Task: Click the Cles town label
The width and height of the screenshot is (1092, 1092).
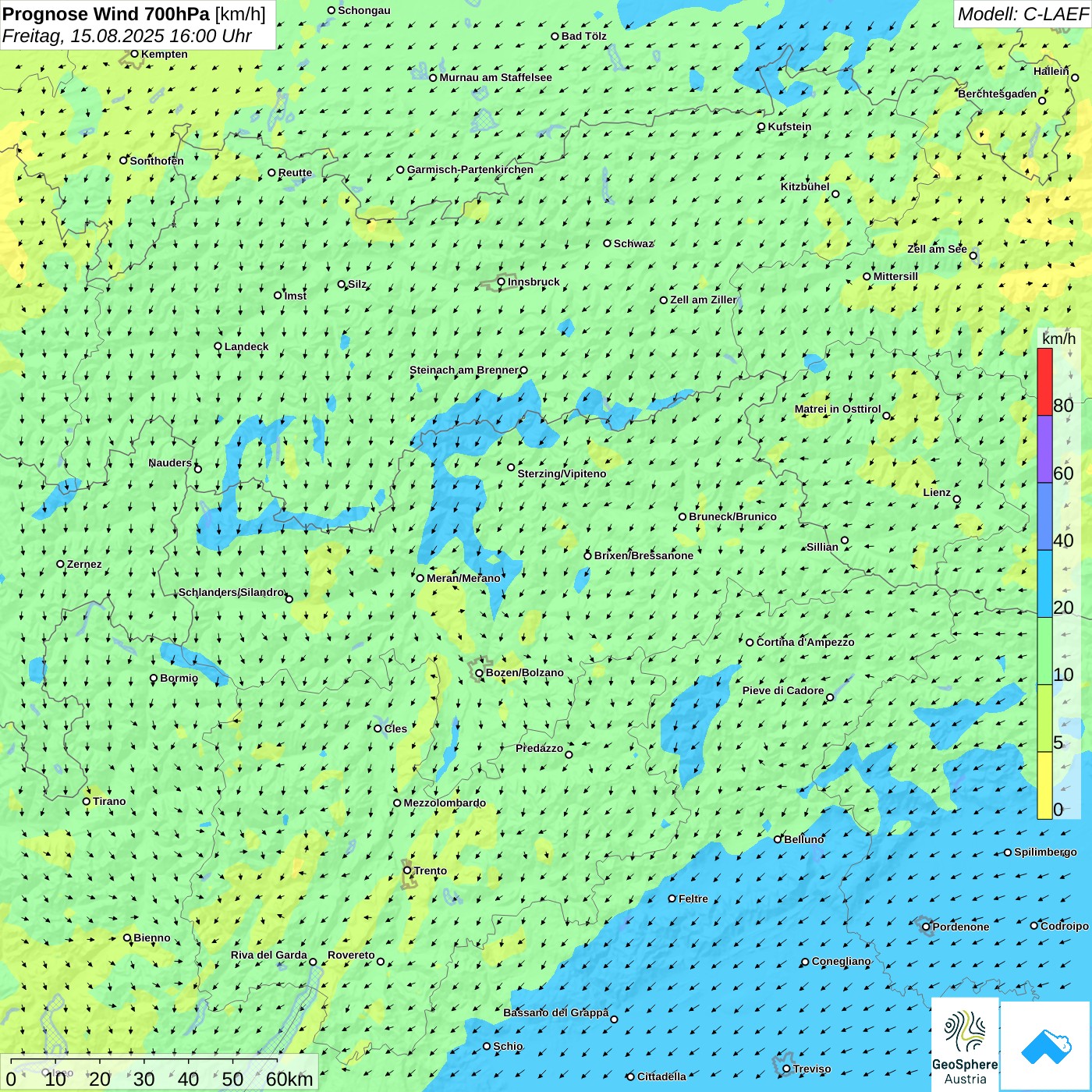Action: click(395, 729)
